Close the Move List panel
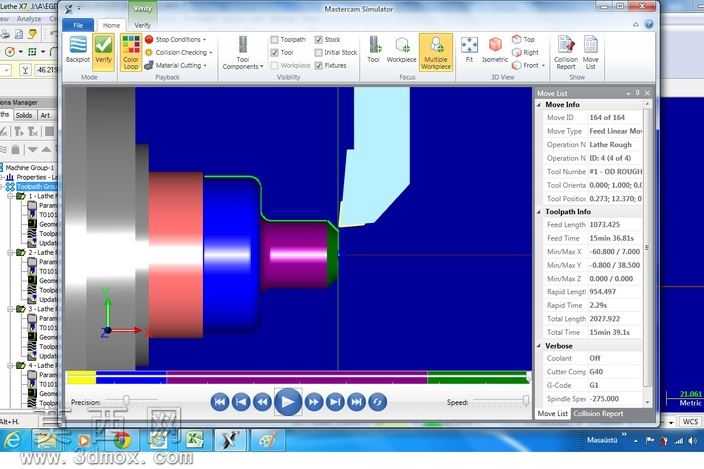The image size is (704, 469). click(647, 93)
